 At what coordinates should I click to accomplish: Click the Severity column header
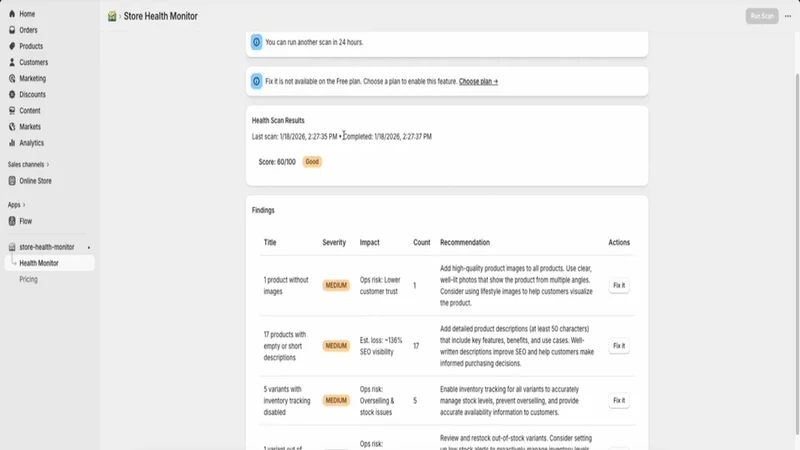[334, 242]
